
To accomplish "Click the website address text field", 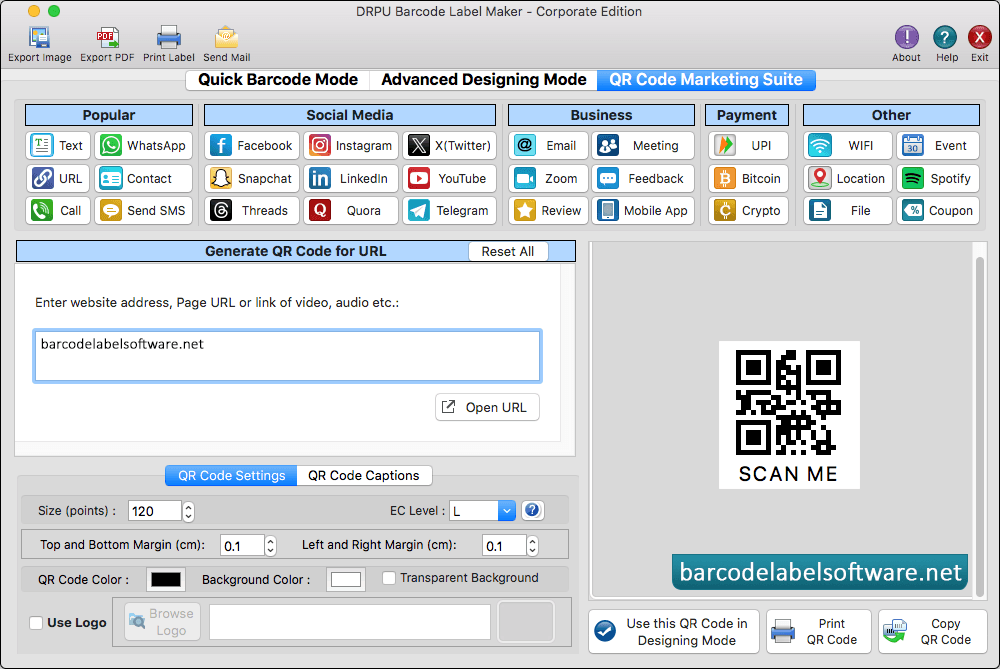I will (x=288, y=356).
